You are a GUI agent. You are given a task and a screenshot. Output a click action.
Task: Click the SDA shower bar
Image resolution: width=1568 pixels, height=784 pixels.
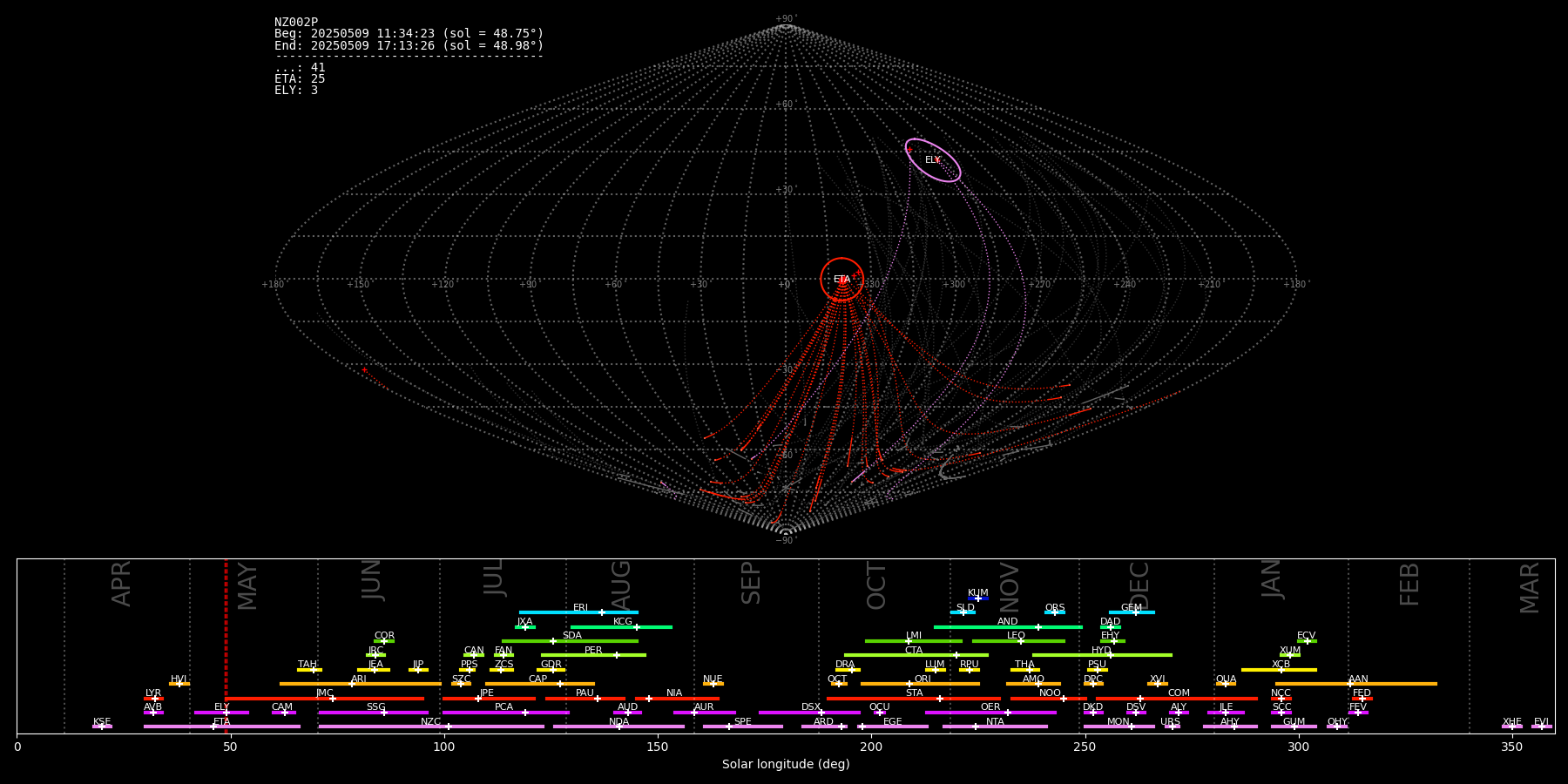click(570, 641)
